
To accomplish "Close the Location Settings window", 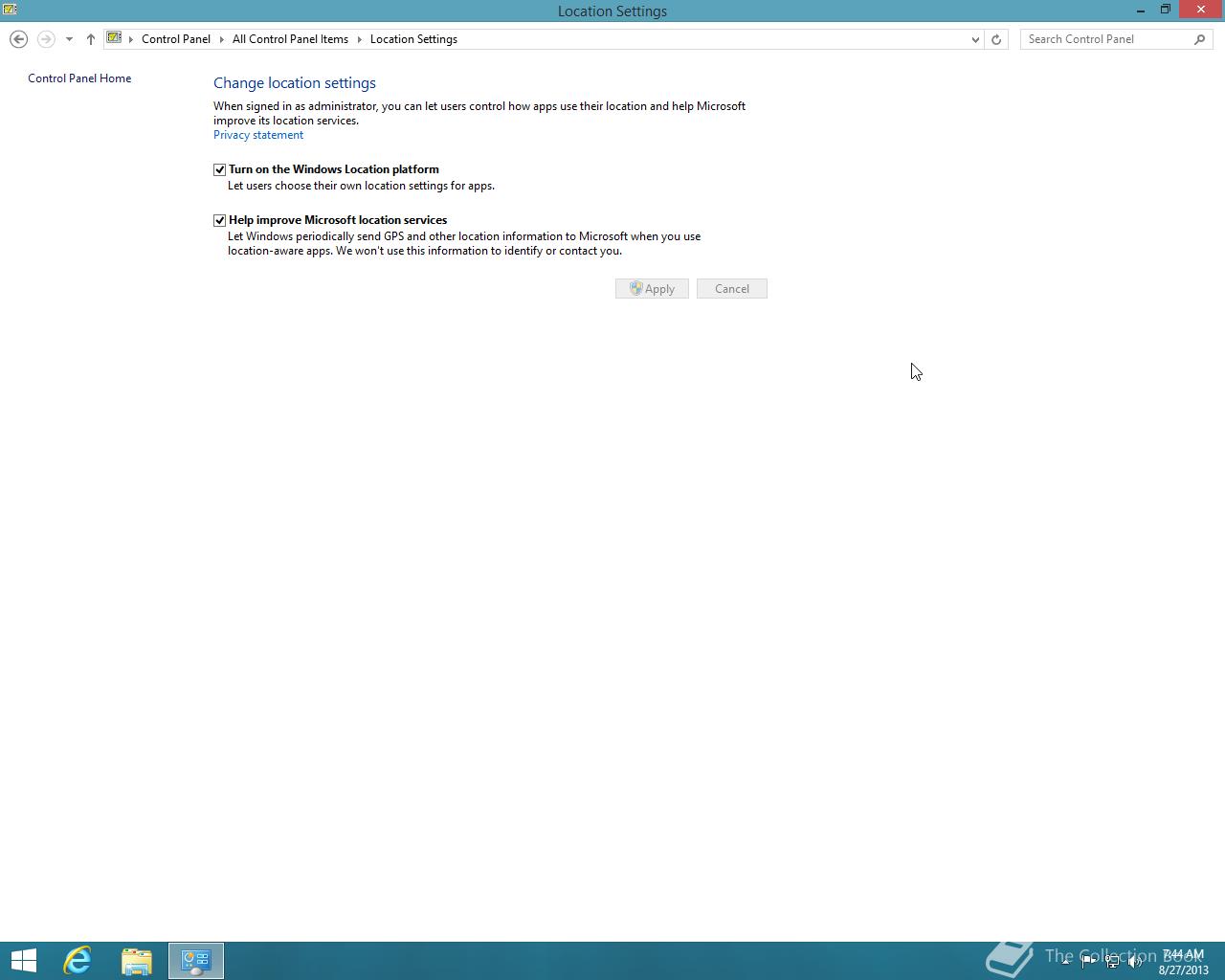I will pos(1201,10).
